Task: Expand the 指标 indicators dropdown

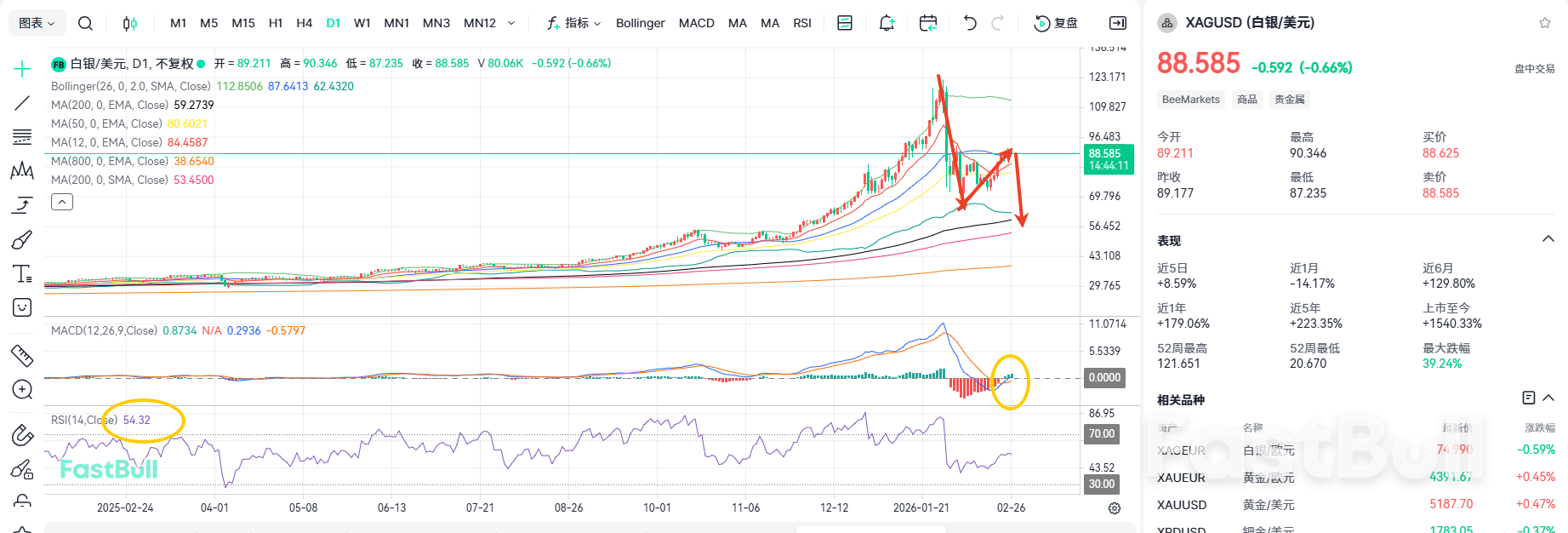Action: (574, 23)
